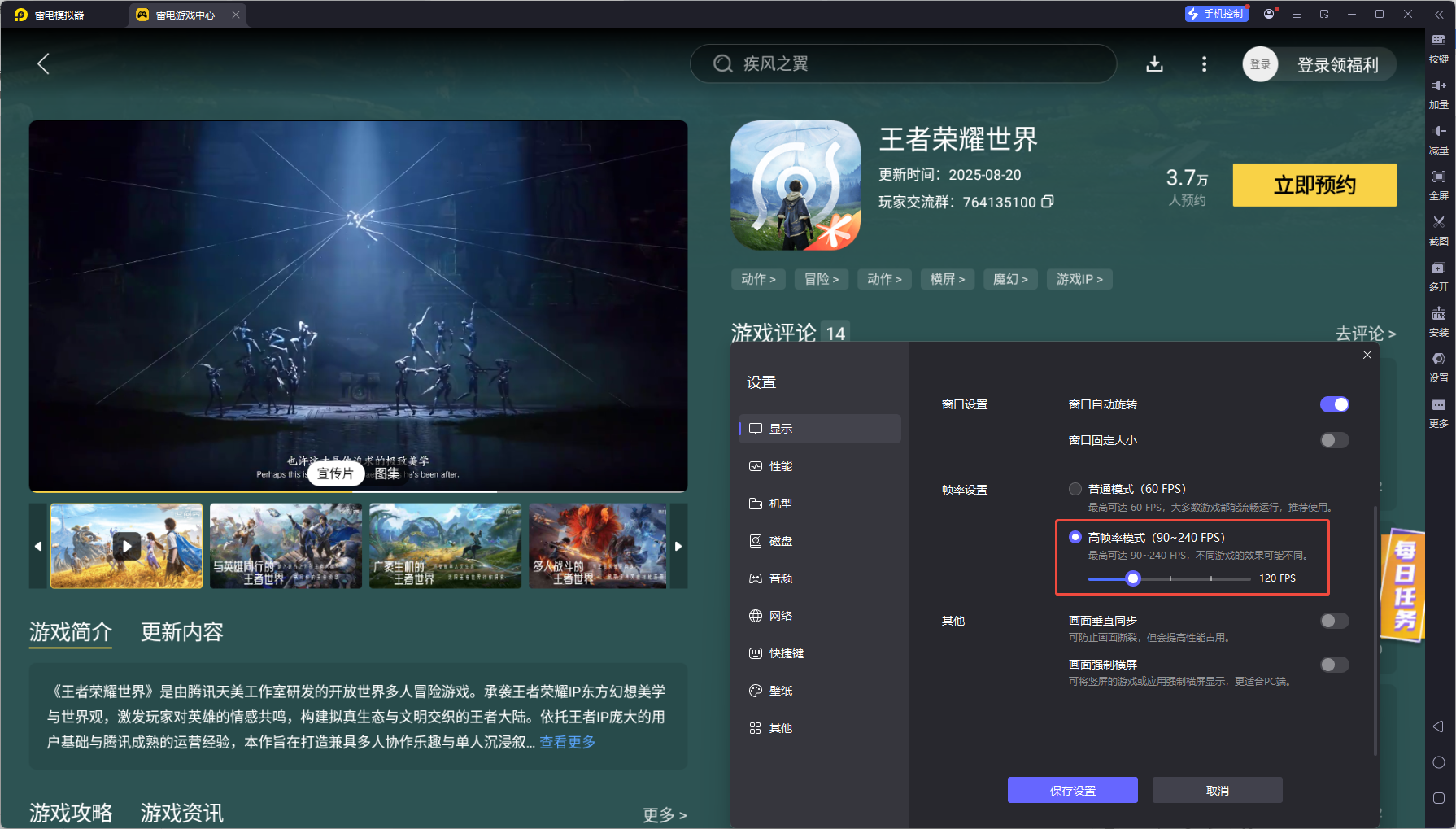Open the user account icon in title bar

(1269, 14)
